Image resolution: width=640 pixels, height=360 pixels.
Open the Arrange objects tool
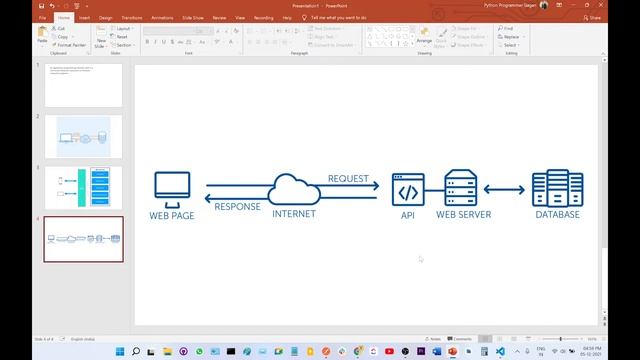pos(424,36)
